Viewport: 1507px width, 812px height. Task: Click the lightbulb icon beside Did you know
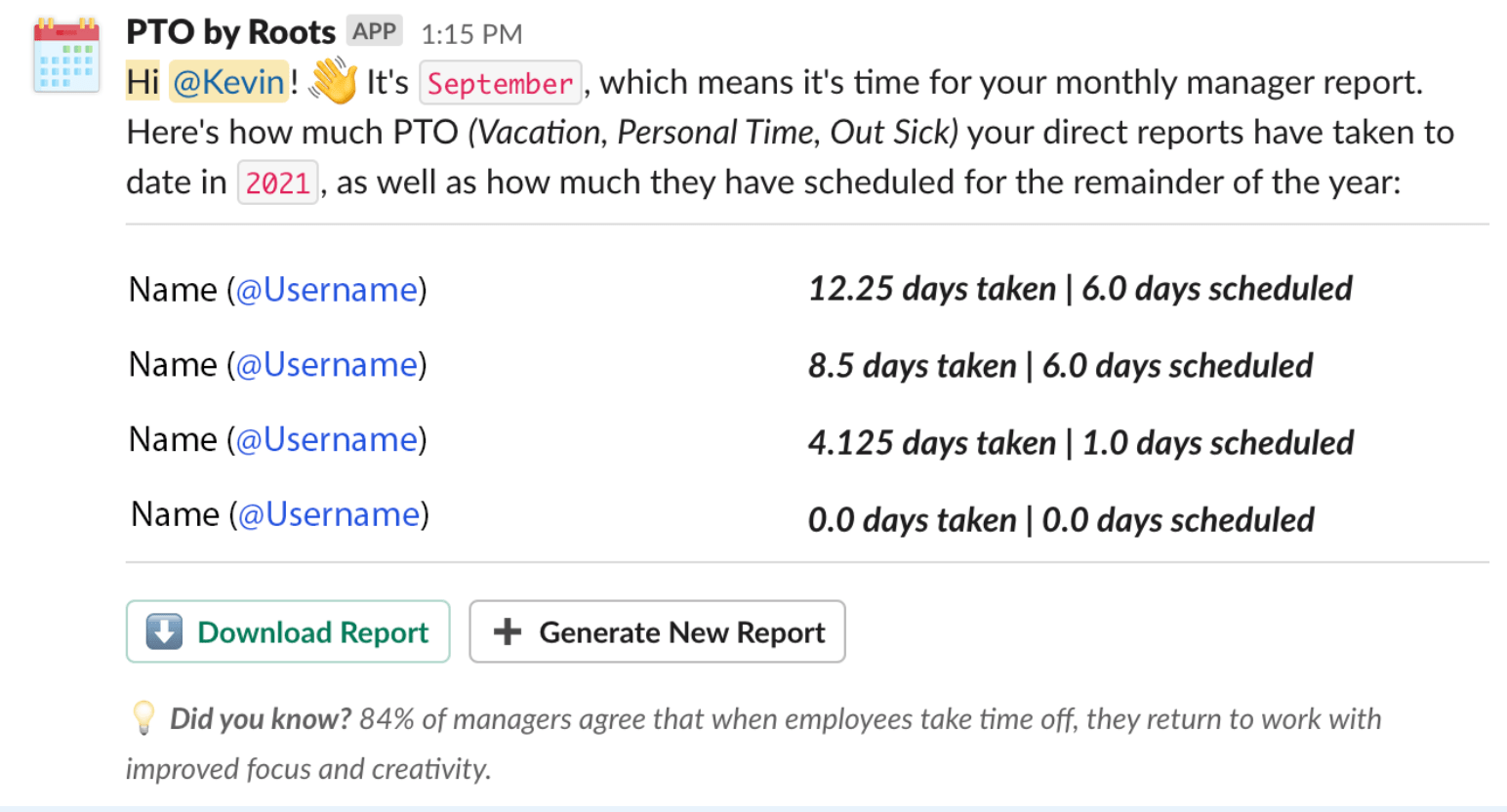pyautogui.click(x=143, y=718)
